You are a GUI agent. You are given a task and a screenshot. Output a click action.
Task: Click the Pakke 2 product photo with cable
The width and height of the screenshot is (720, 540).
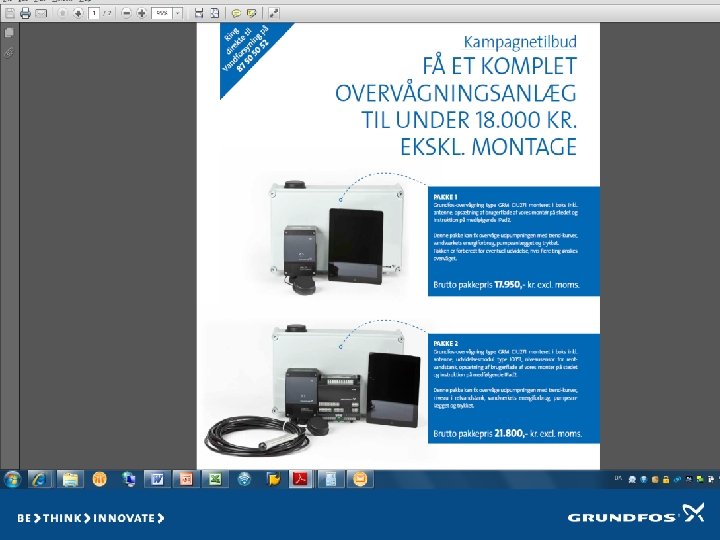click(312, 390)
